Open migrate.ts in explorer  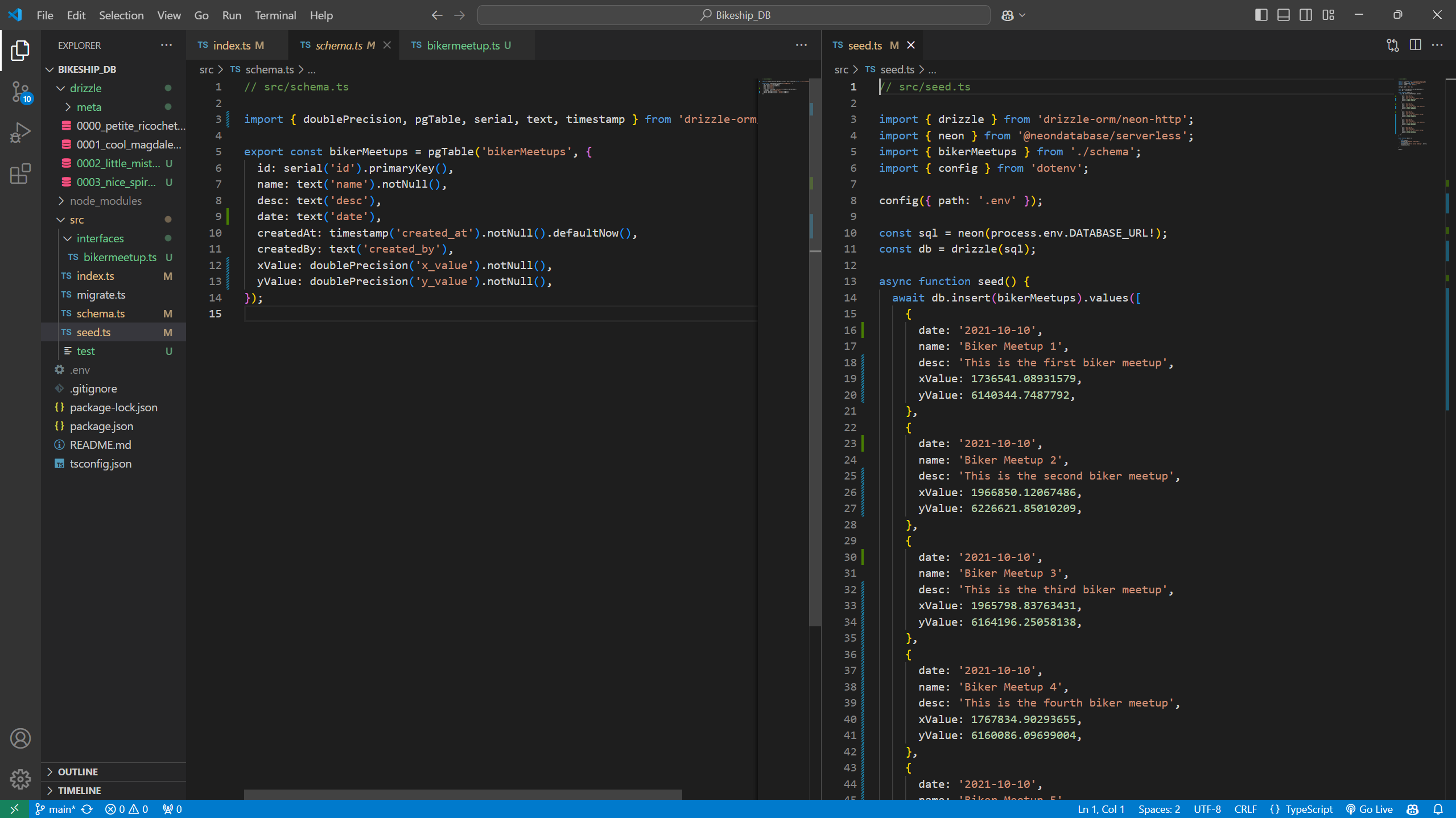point(114,295)
